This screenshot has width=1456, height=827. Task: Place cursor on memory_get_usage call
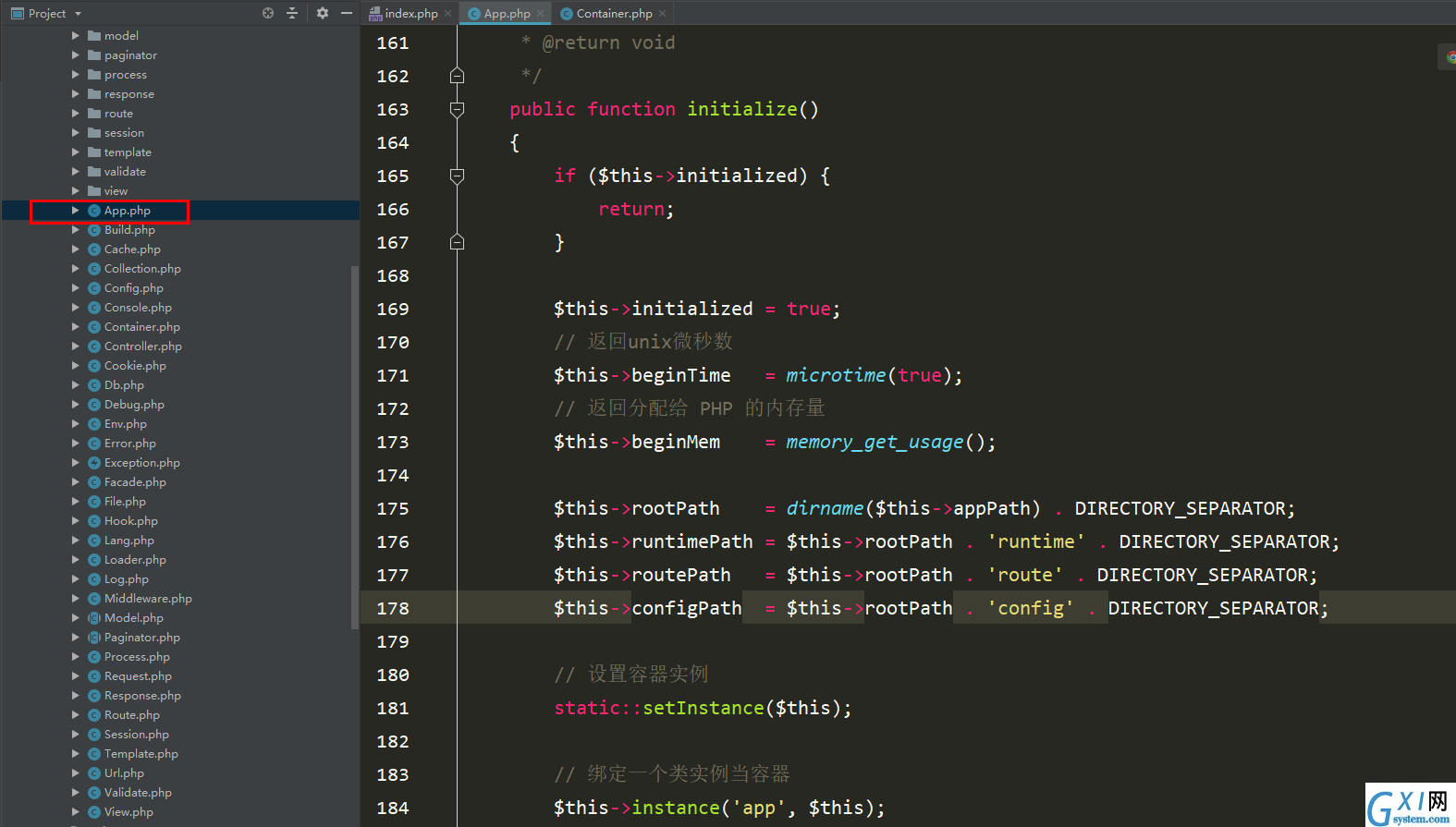pos(875,442)
